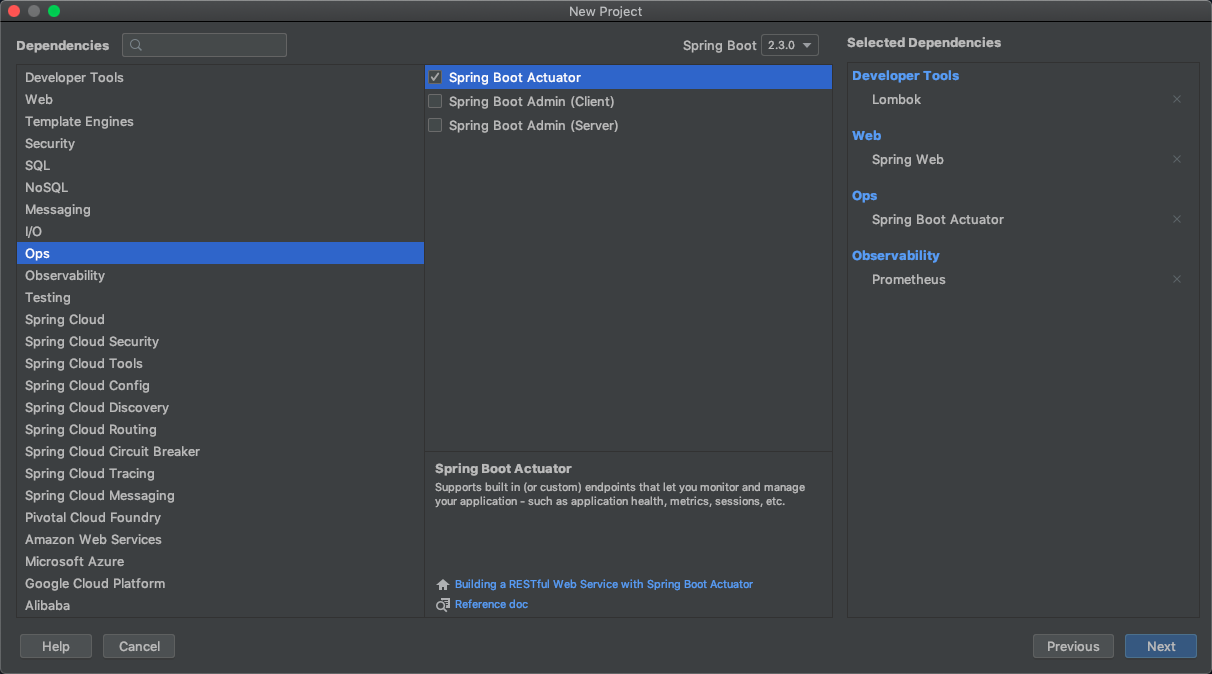1212x674 pixels.
Task: Select the Developer Tools category
Action: tap(220, 77)
